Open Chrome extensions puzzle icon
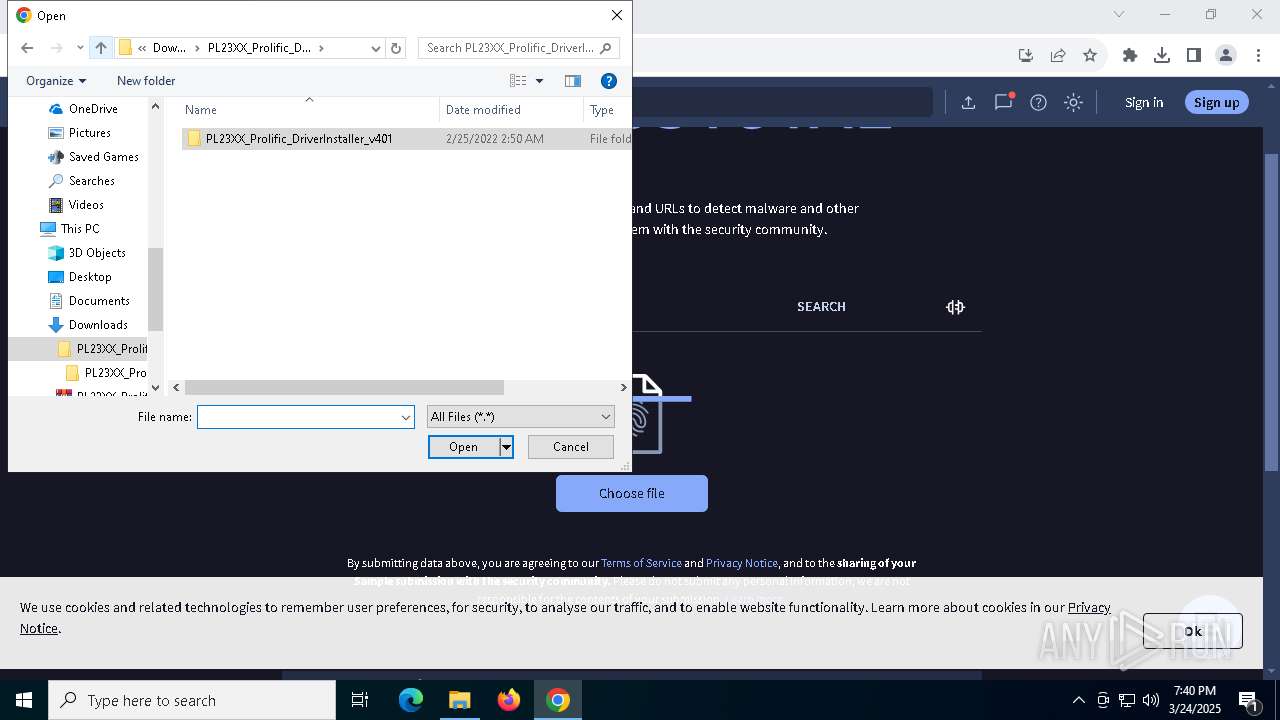Screen dimensions: 1280x720 click(x=1130, y=55)
